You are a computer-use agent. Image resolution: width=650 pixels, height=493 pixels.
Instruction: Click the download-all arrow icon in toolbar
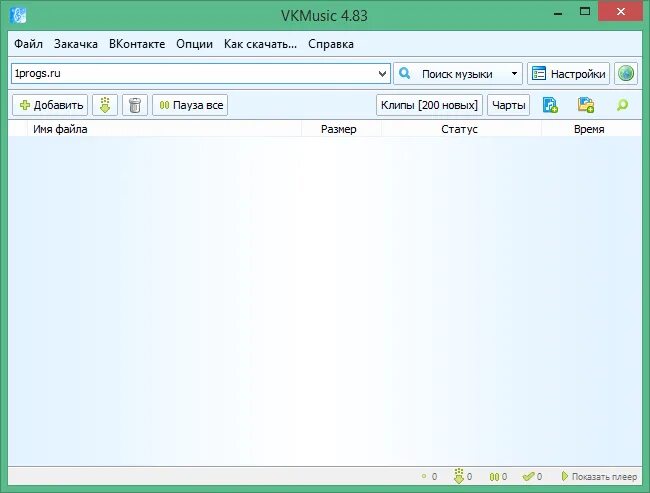tap(105, 105)
